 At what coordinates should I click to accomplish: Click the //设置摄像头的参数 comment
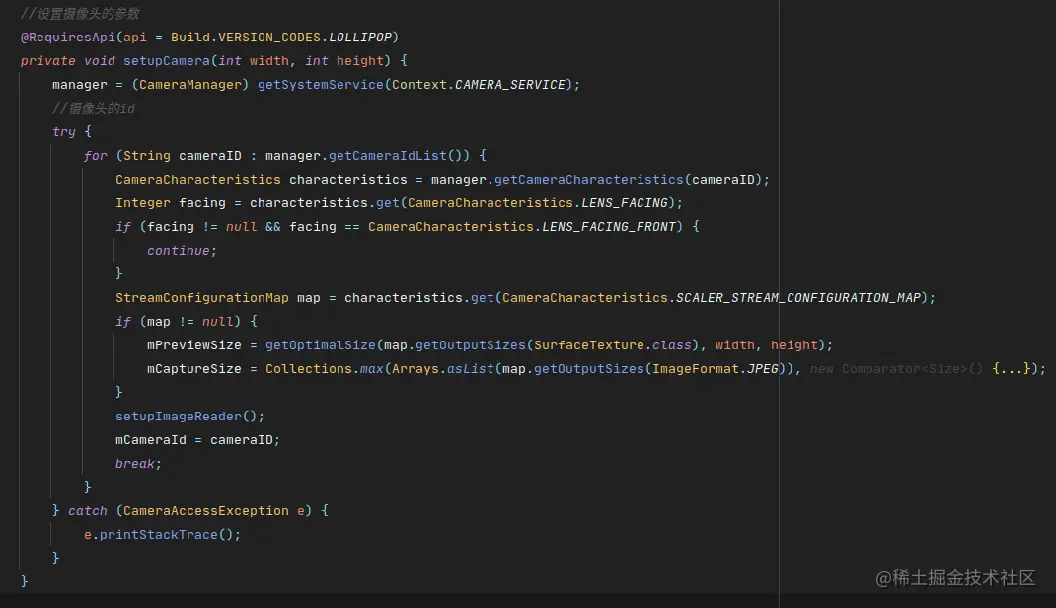(80, 13)
